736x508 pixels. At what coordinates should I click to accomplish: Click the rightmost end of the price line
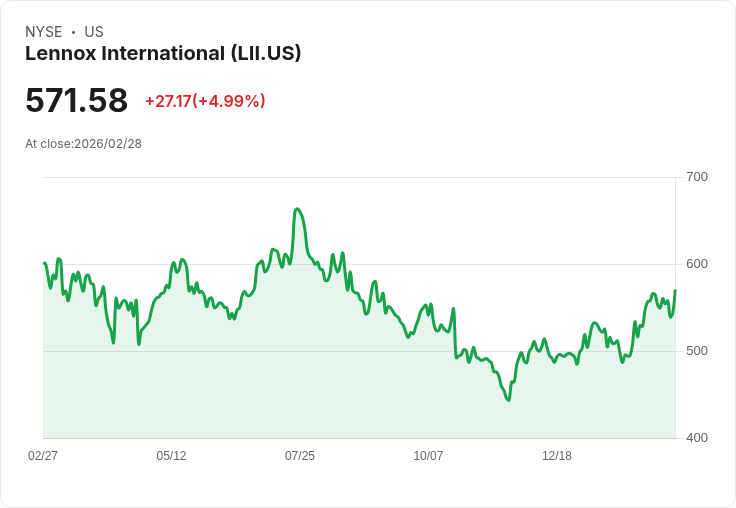[x=675, y=290]
